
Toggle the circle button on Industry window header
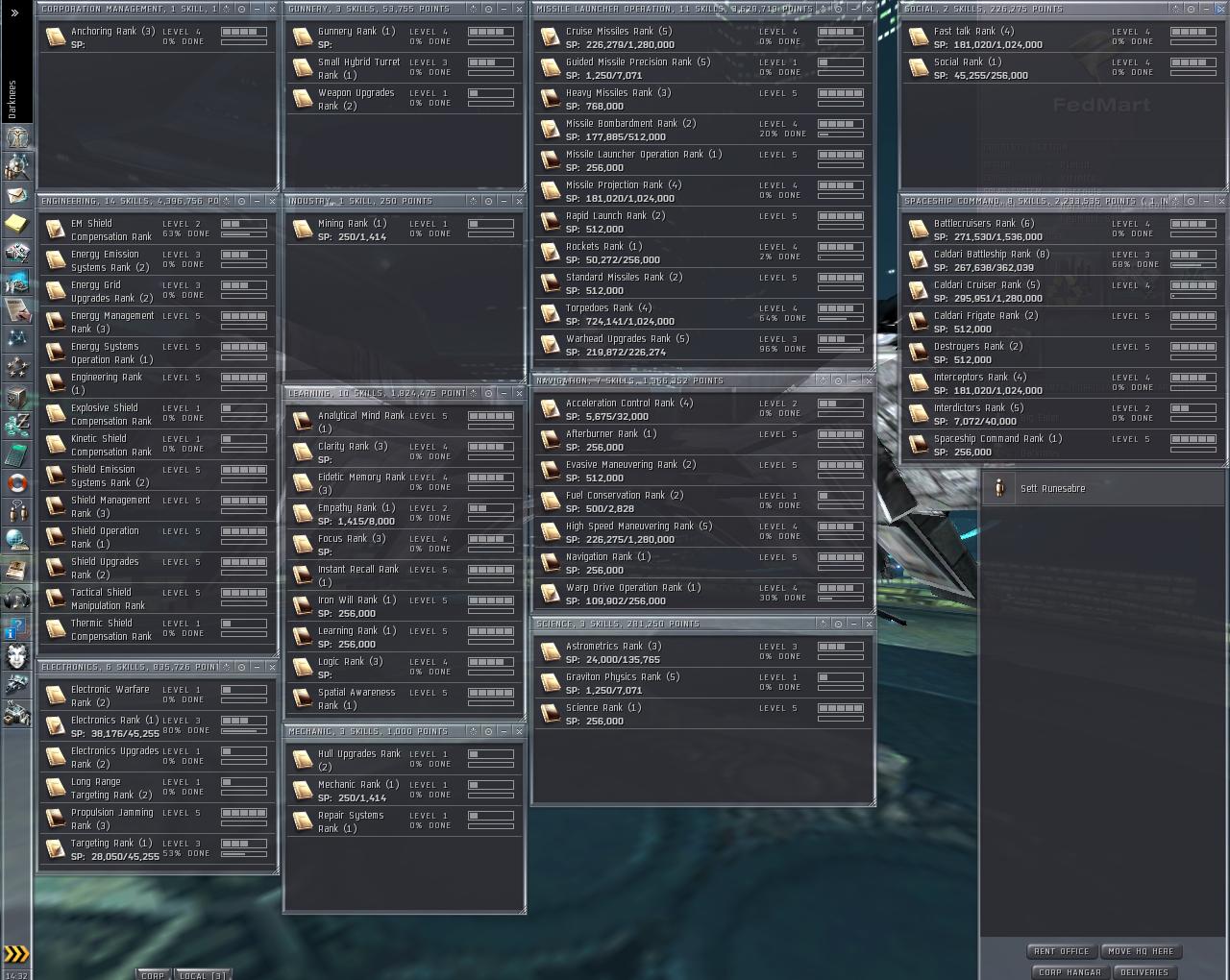point(489,201)
